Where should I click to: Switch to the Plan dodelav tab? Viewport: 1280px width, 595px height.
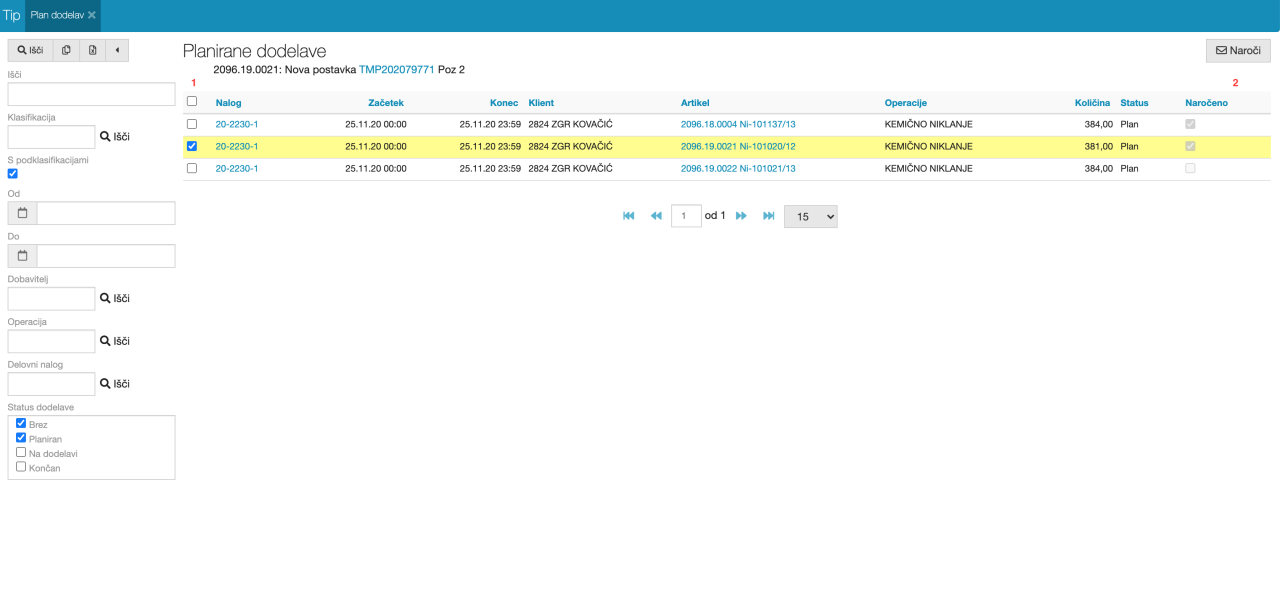(x=57, y=16)
